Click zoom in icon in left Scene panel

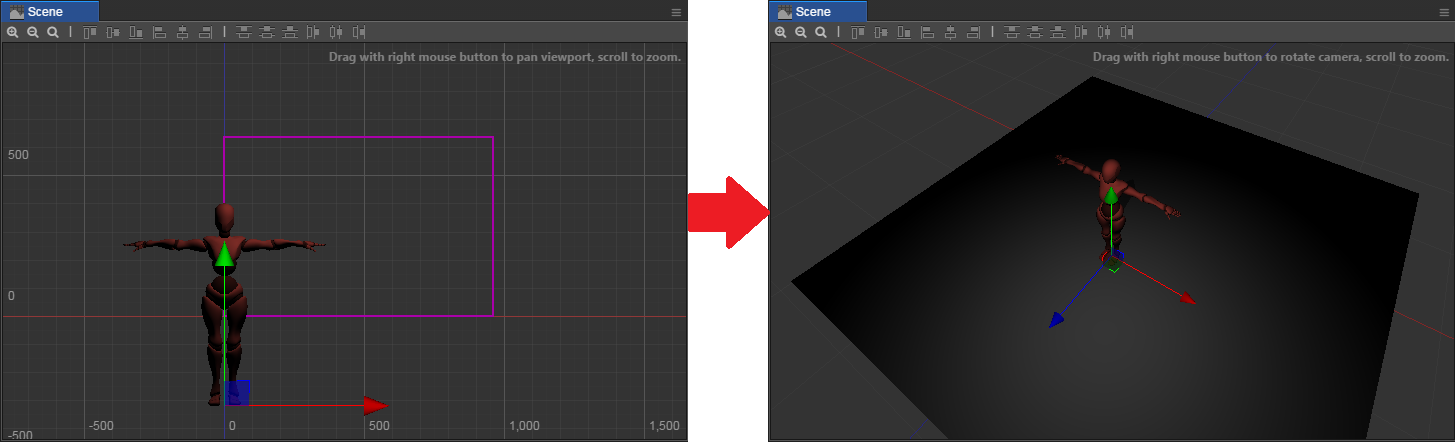coord(12,32)
